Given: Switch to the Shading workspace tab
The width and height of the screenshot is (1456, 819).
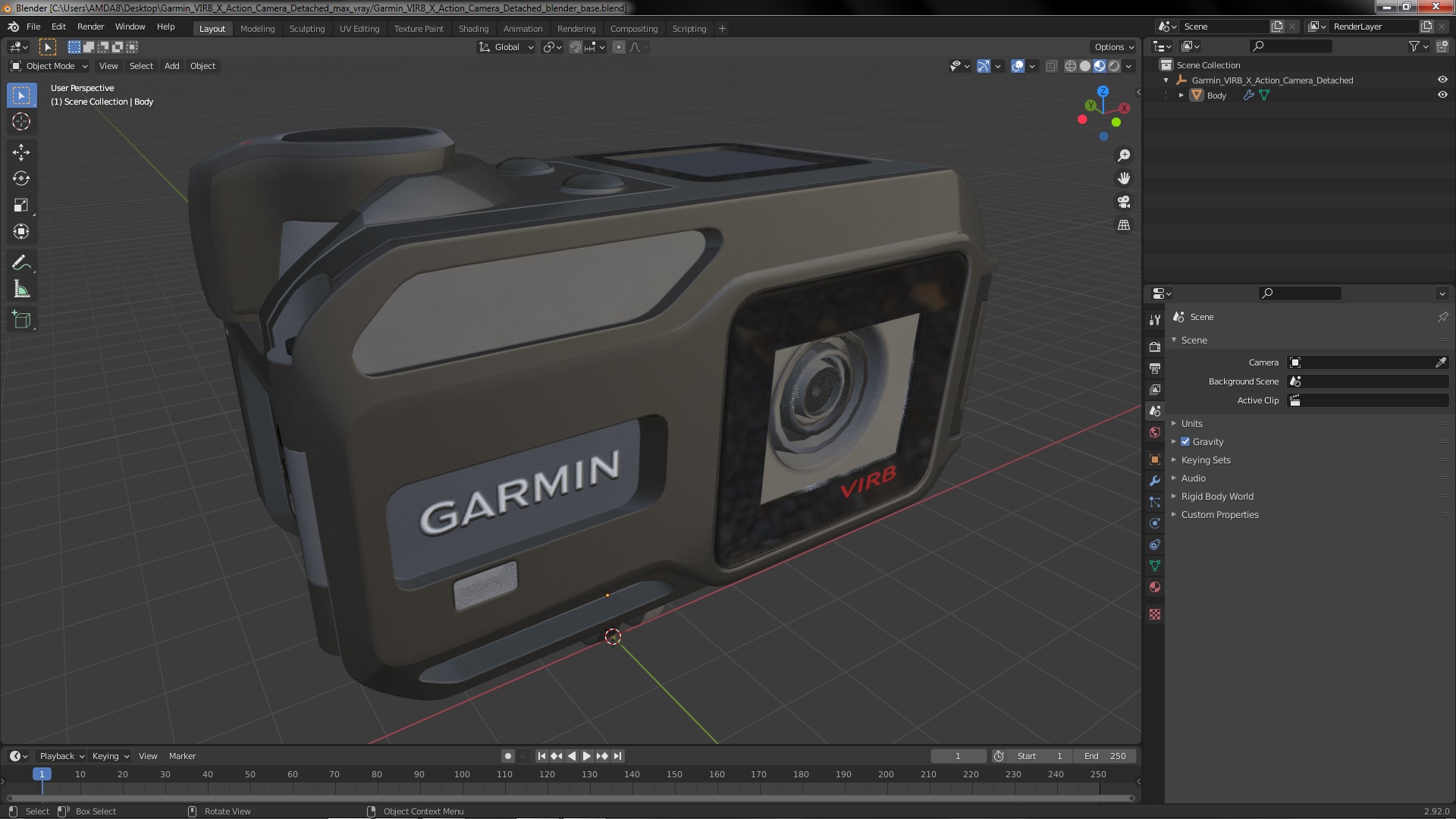Looking at the screenshot, I should click(x=473, y=29).
